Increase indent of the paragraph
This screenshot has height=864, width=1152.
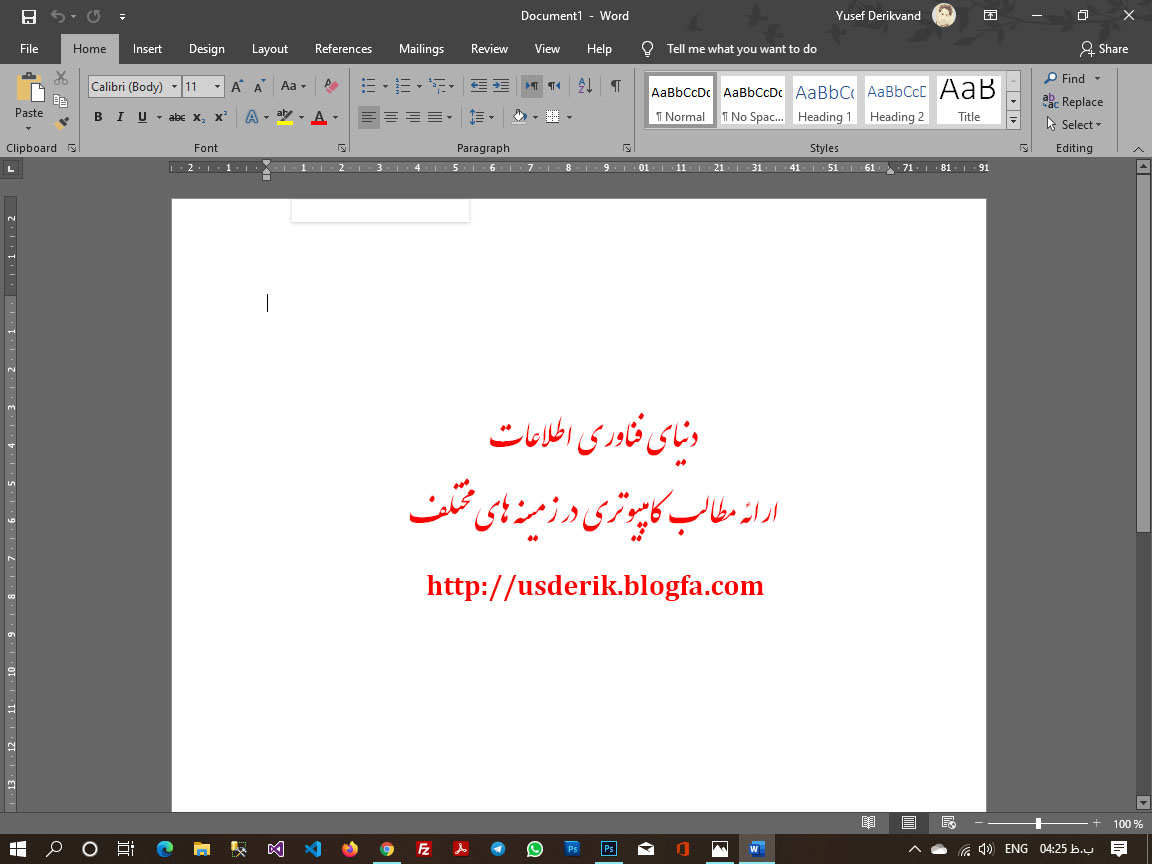[501, 87]
